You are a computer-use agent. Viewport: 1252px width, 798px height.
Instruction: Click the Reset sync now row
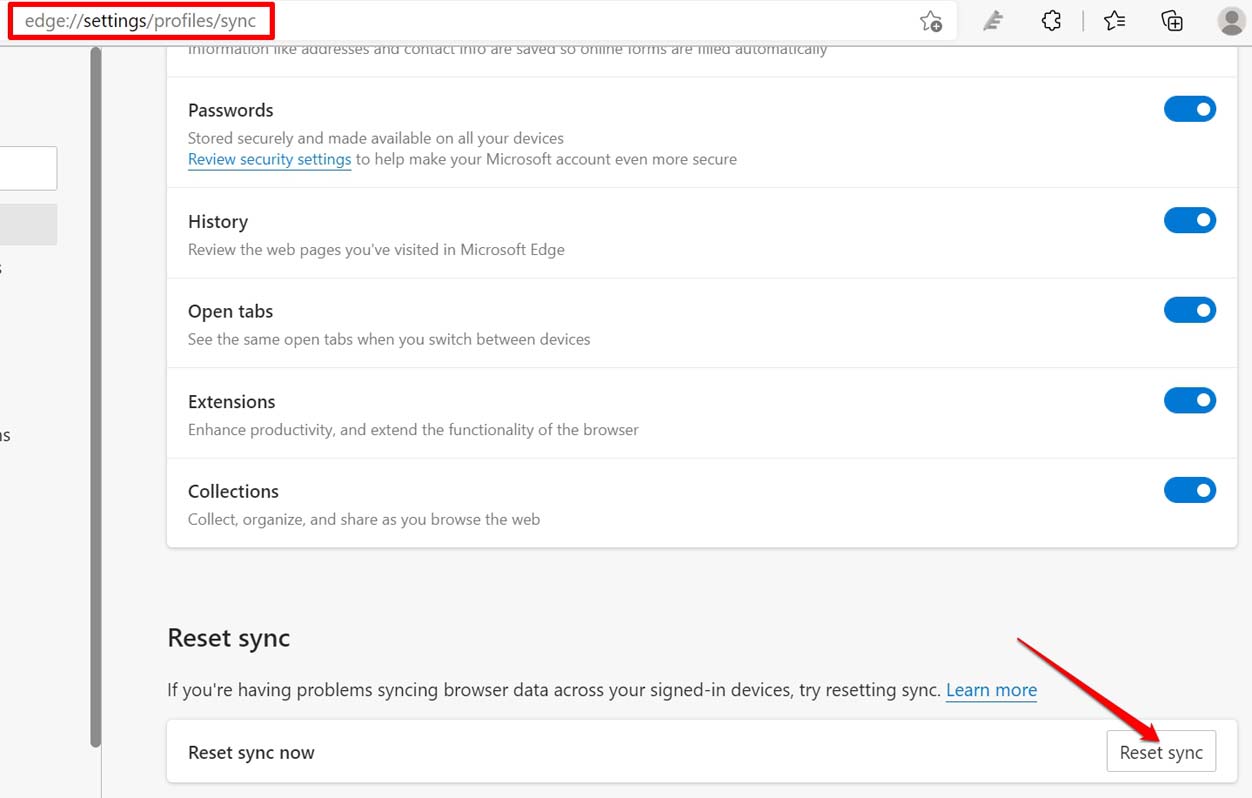(x=252, y=751)
